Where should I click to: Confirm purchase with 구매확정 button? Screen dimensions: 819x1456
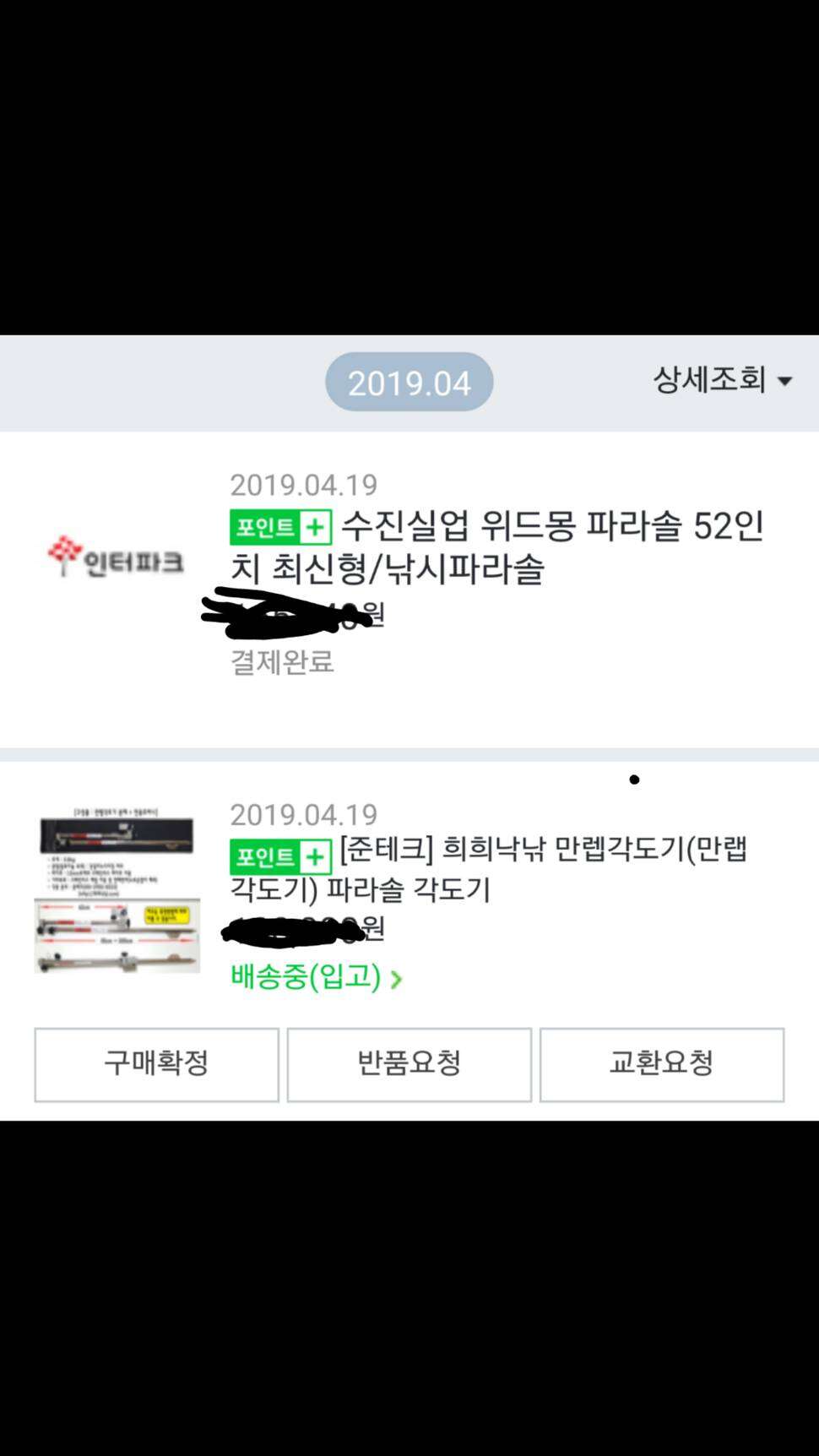coord(156,1064)
